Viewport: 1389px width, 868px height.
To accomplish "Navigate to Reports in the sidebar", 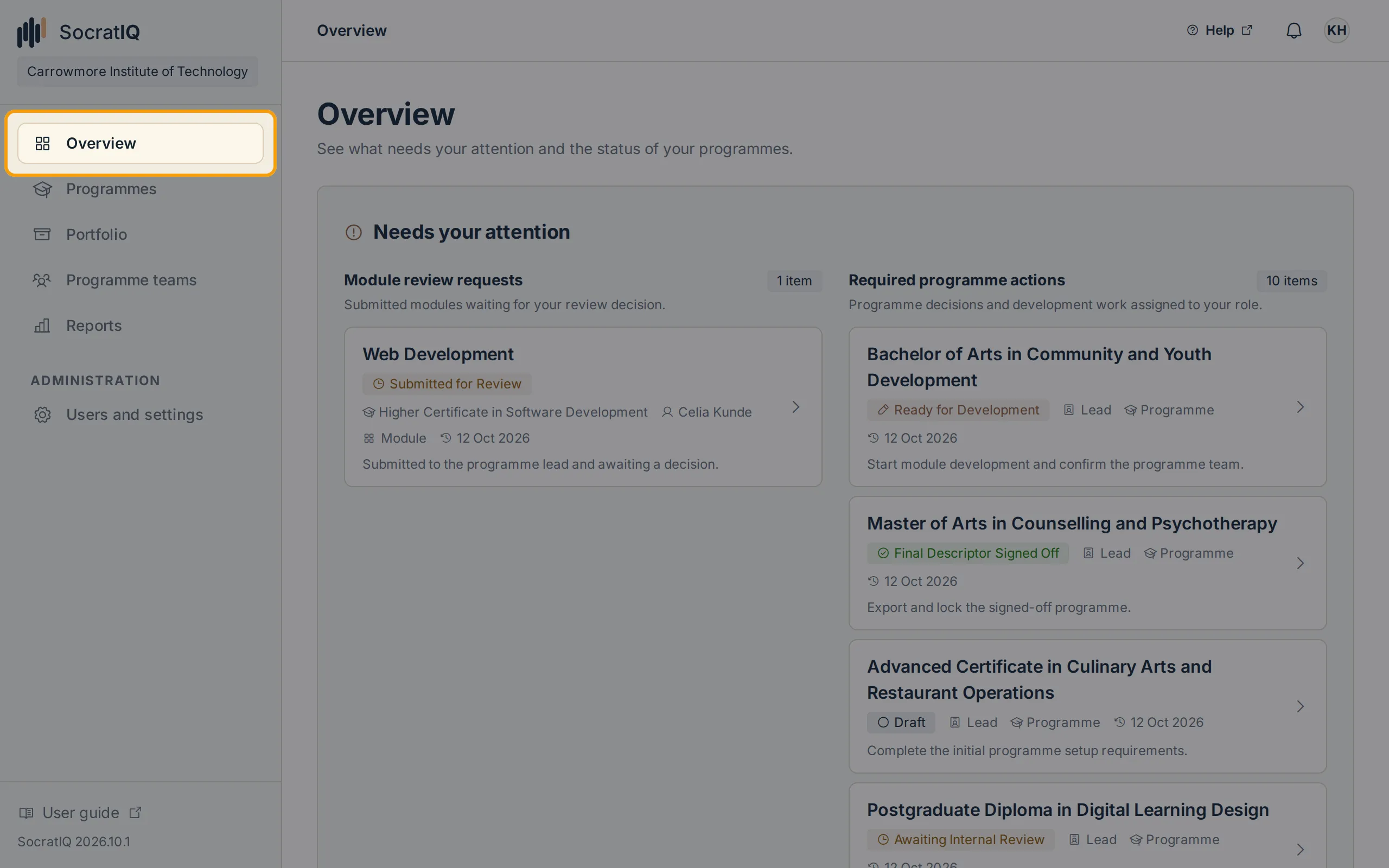I will [141, 325].
